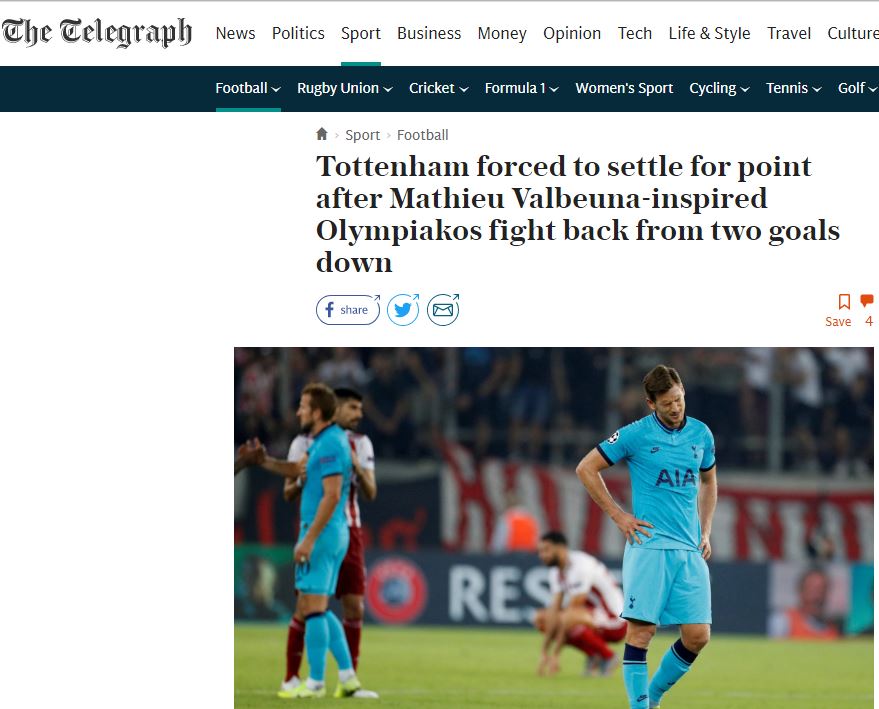Save article with bookmark icon
The image size is (879, 709).
[844, 302]
